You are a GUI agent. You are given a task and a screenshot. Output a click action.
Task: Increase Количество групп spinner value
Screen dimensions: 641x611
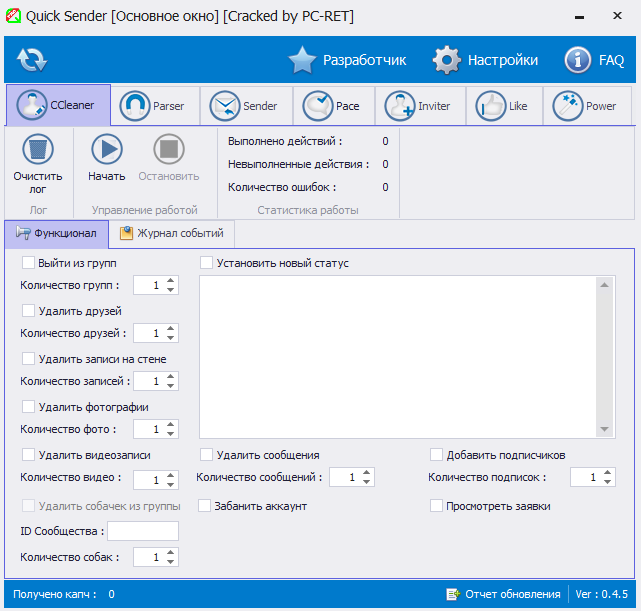(171, 281)
